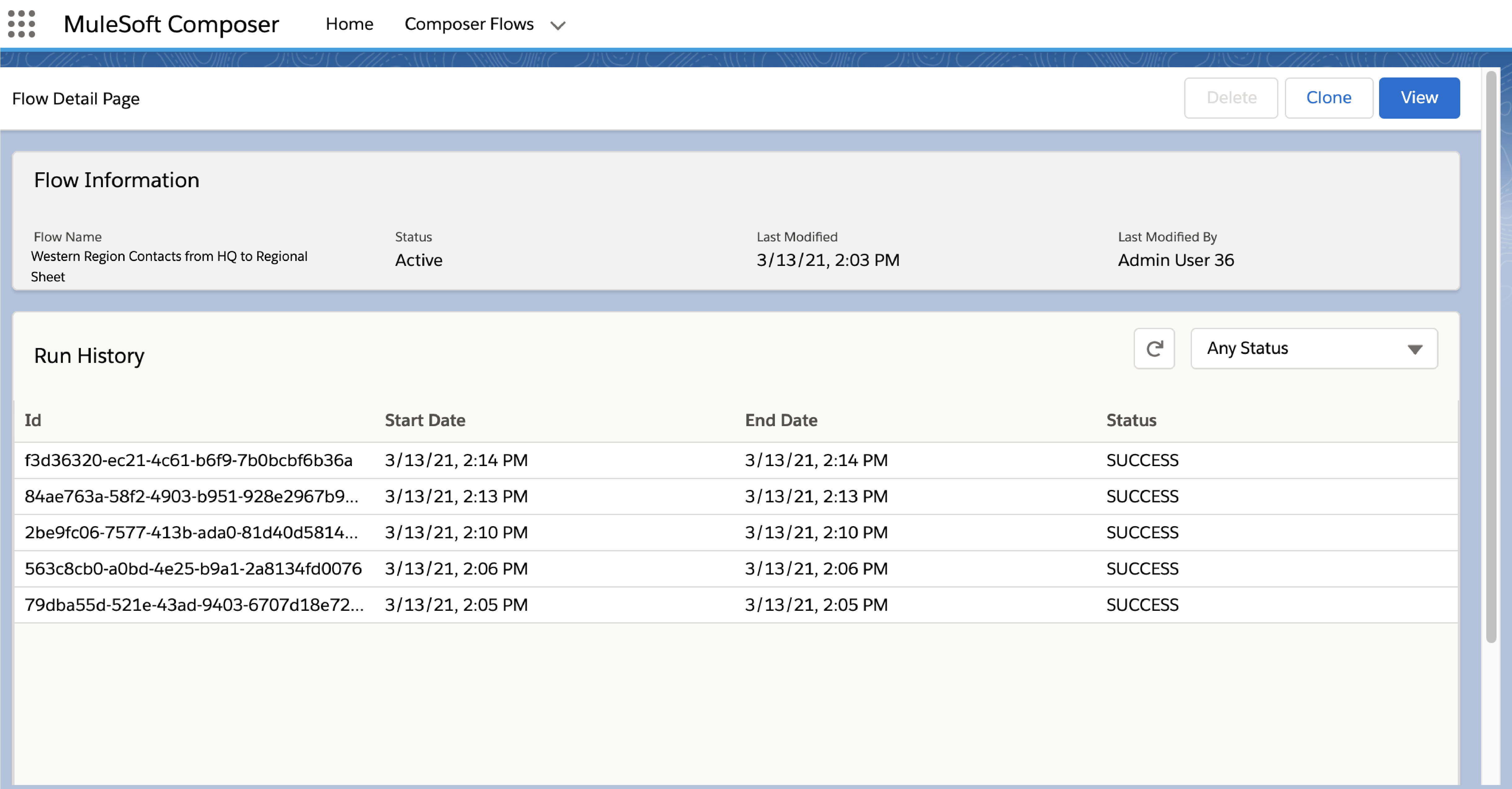
Task: Select the disabled Delete button
Action: pyautogui.click(x=1230, y=97)
